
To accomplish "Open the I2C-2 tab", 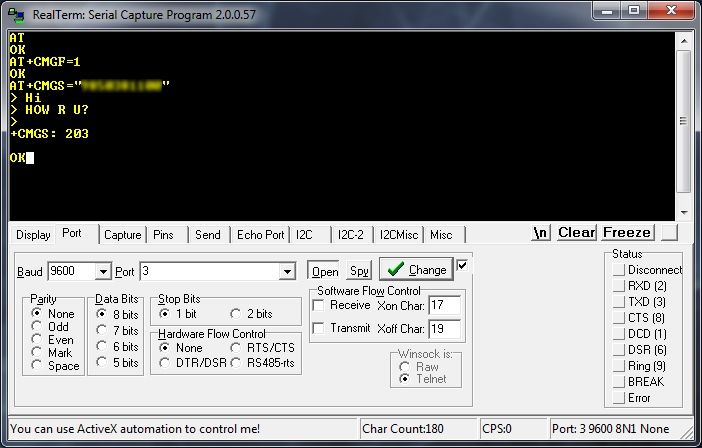I will pos(352,235).
